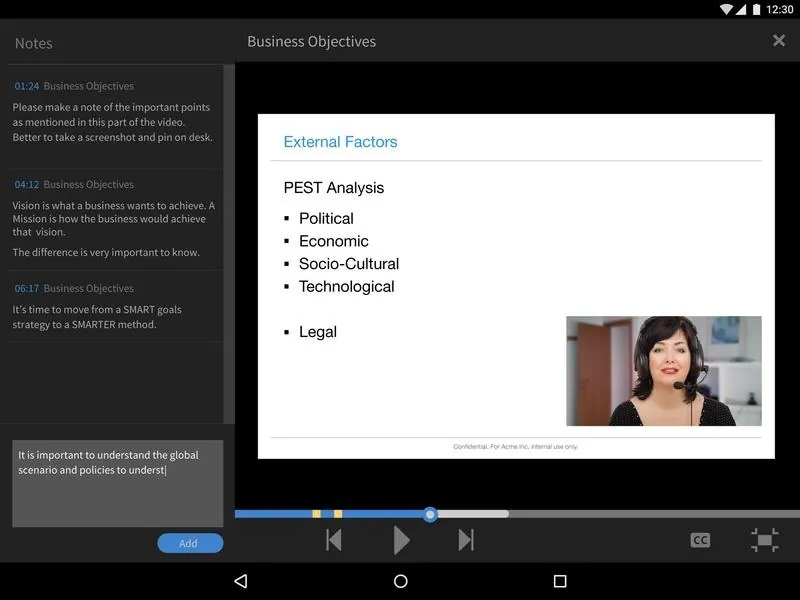Image resolution: width=800 pixels, height=600 pixels.
Task: Tap the Android back navigation icon
Action: 241,581
